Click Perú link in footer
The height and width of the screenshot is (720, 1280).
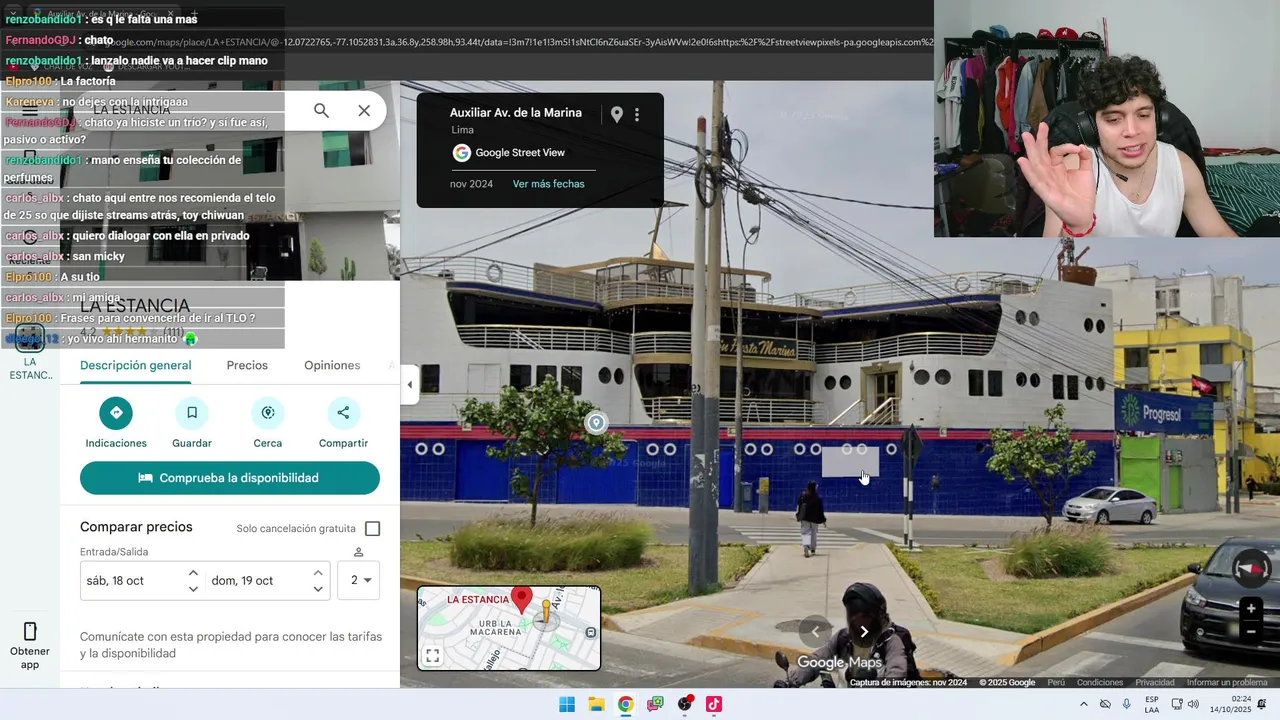1056,683
